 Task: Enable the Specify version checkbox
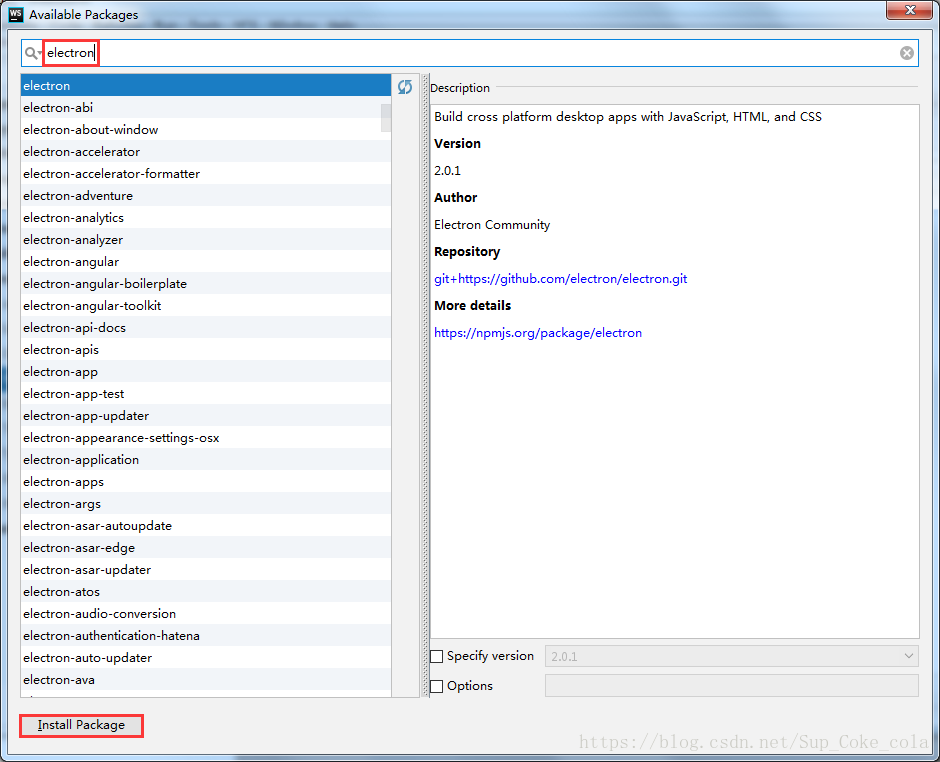437,656
